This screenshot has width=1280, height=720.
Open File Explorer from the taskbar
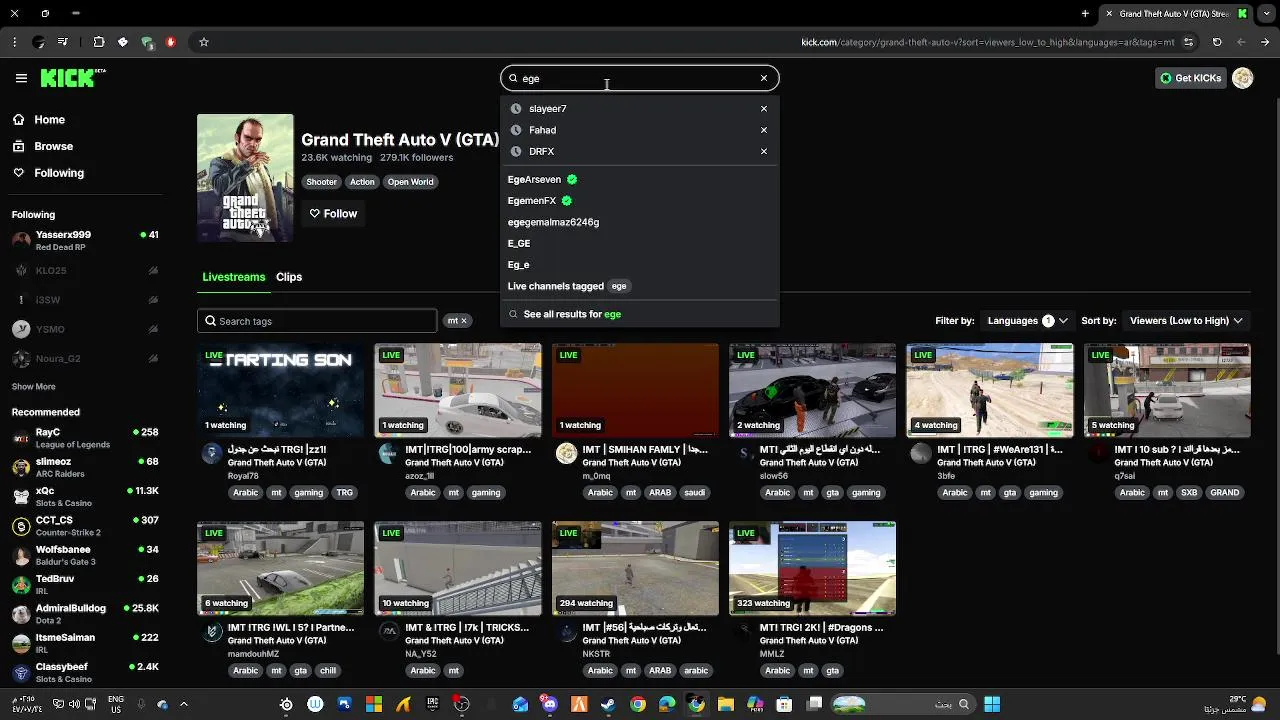click(726, 704)
